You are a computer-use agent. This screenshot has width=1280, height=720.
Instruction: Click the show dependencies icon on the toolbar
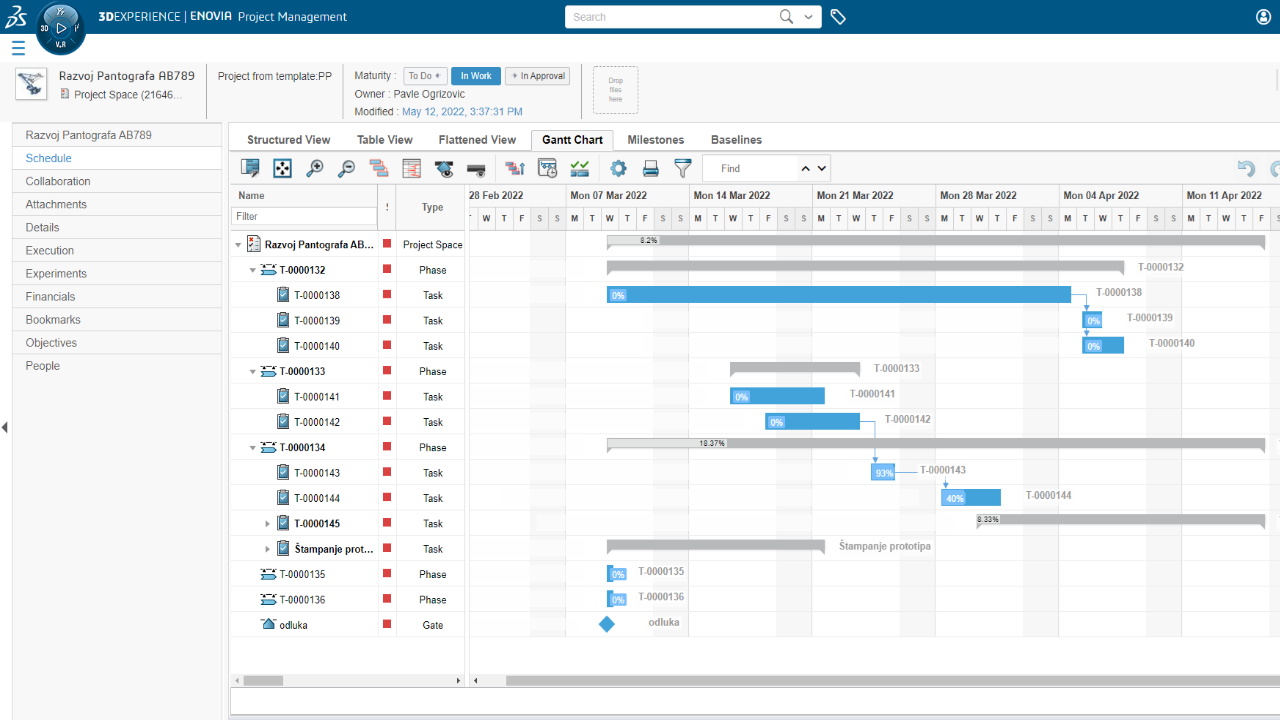(x=377, y=168)
